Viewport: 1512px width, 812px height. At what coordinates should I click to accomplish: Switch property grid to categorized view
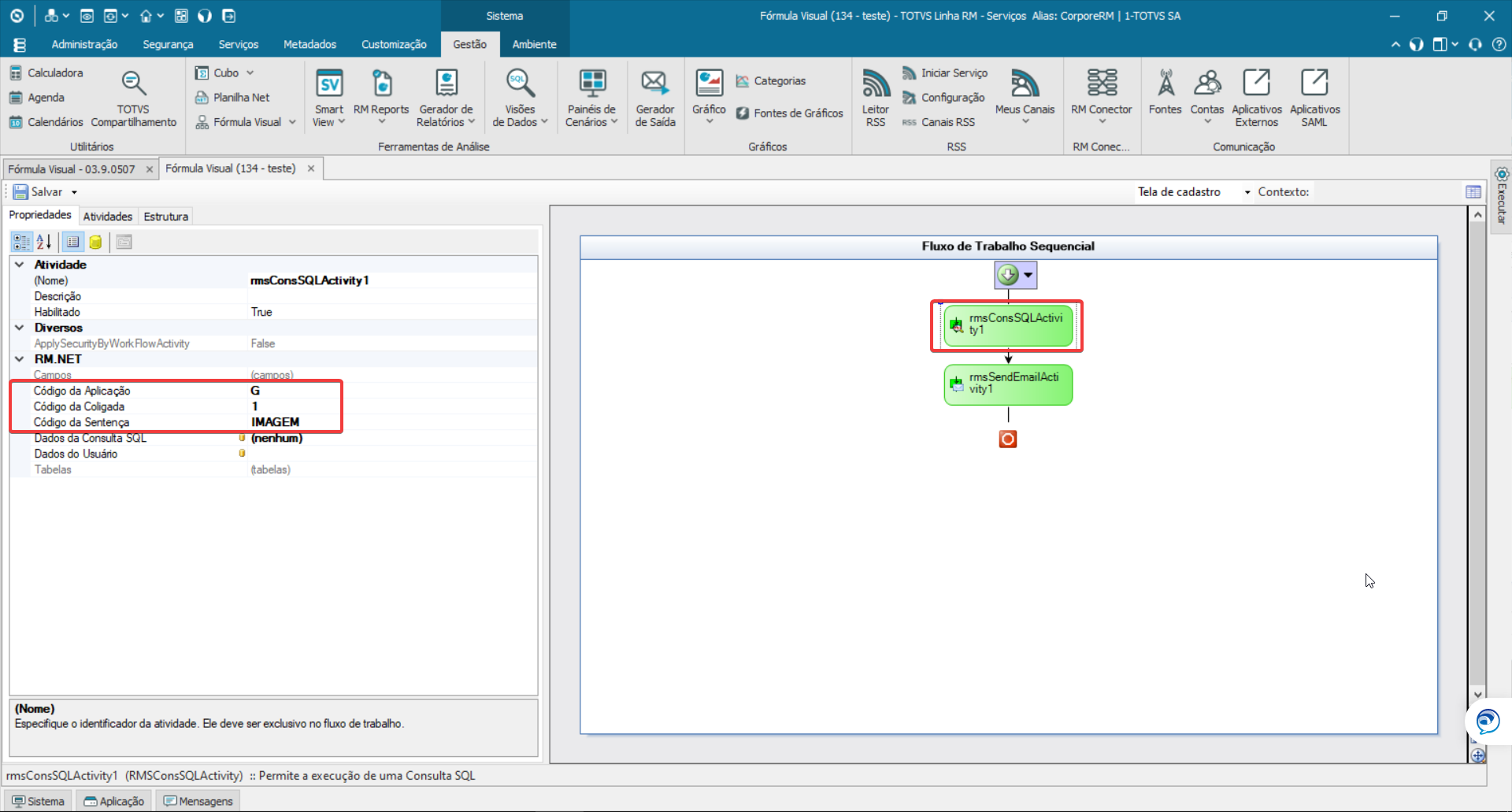(21, 242)
